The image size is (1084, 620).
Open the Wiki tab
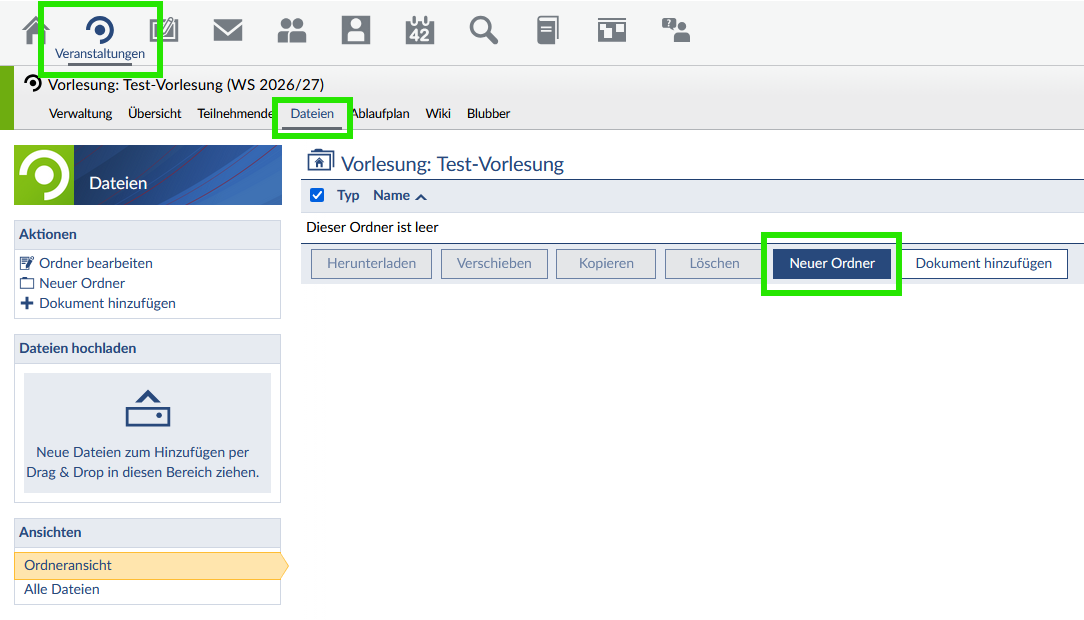click(x=438, y=114)
